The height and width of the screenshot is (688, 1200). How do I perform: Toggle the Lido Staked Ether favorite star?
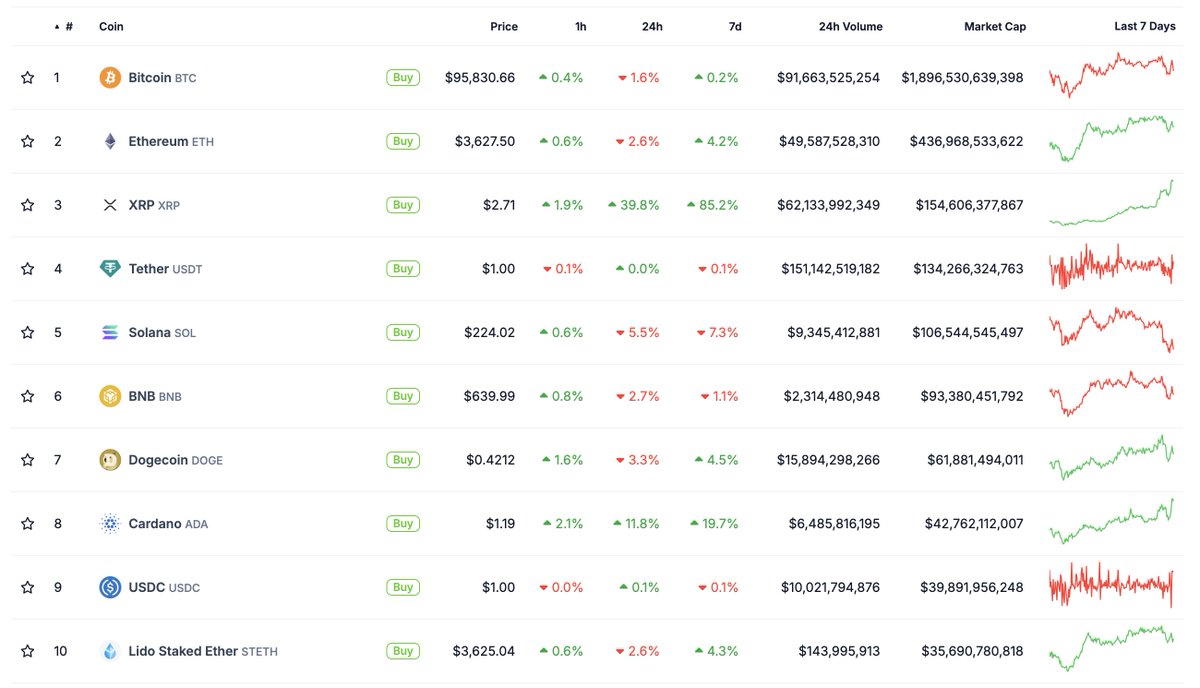point(28,651)
